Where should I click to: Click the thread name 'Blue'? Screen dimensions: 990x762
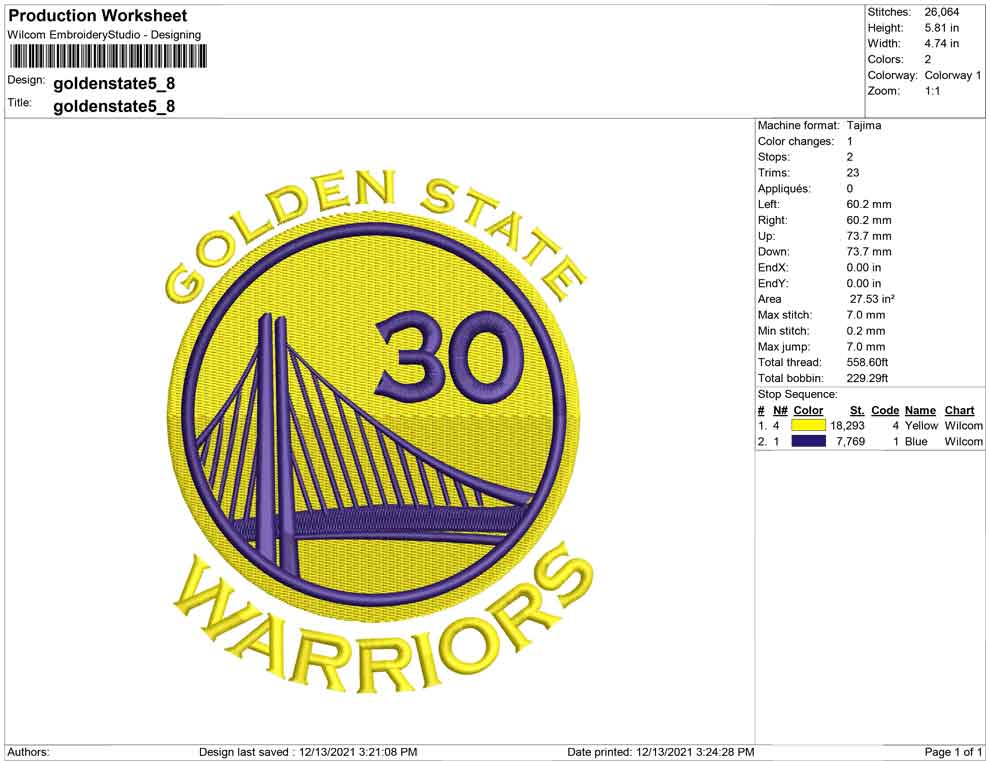tap(916, 441)
